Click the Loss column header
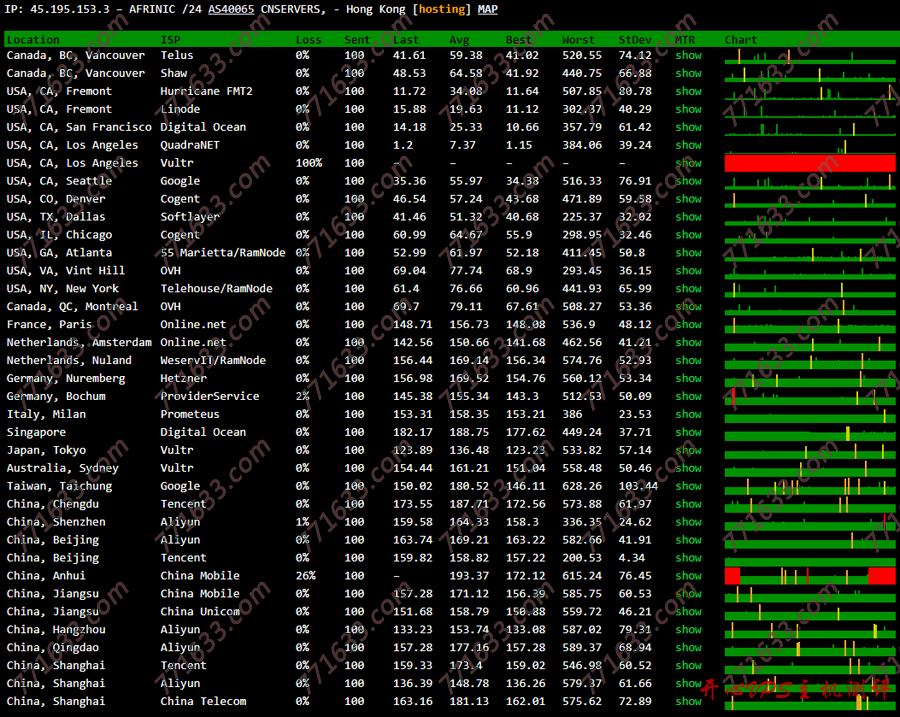 (308, 40)
